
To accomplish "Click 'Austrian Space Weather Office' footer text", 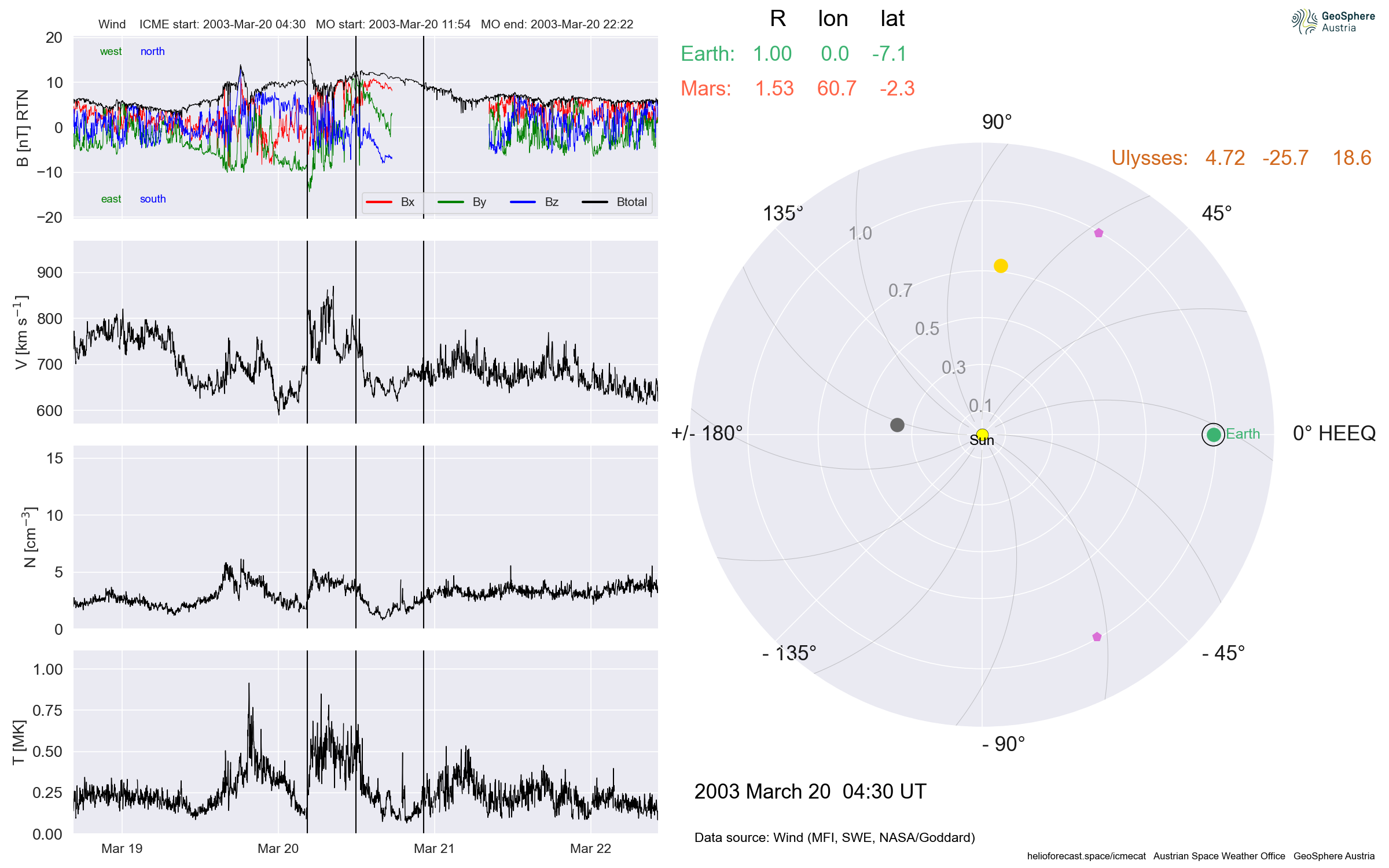I will pos(1219,856).
